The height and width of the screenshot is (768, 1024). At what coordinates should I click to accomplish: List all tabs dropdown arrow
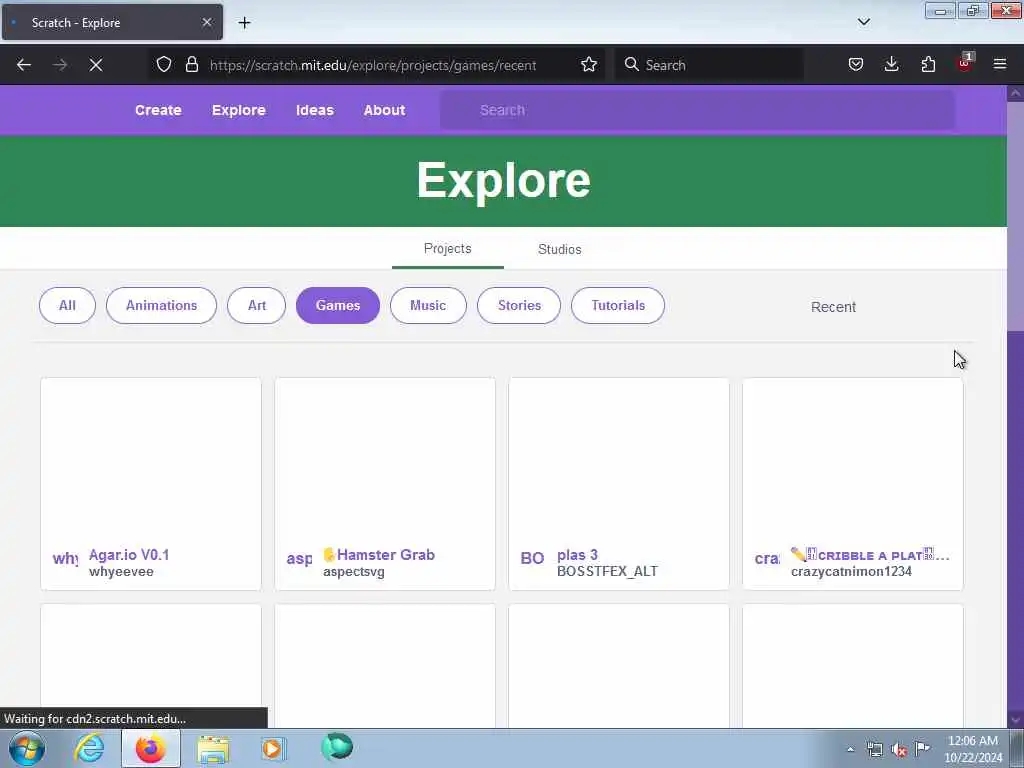[x=863, y=22]
